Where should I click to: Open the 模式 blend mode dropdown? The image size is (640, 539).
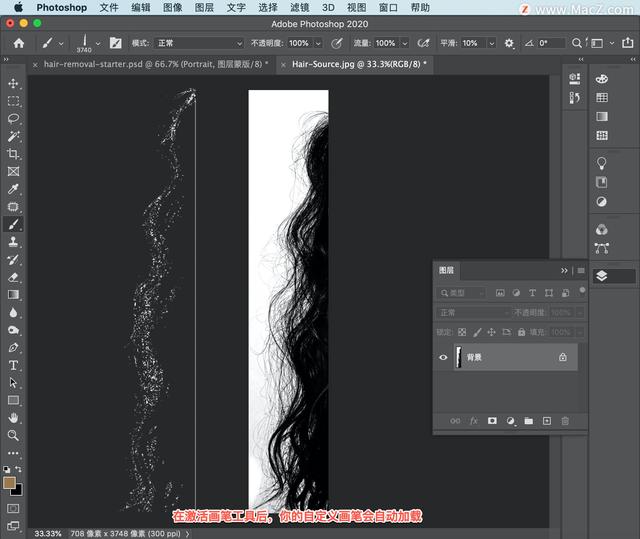tap(199, 43)
